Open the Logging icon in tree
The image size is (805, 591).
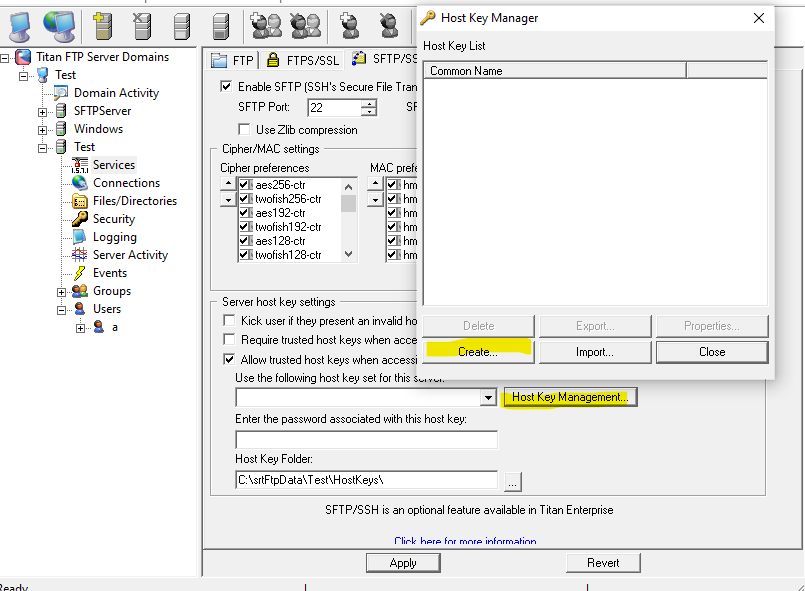(79, 237)
